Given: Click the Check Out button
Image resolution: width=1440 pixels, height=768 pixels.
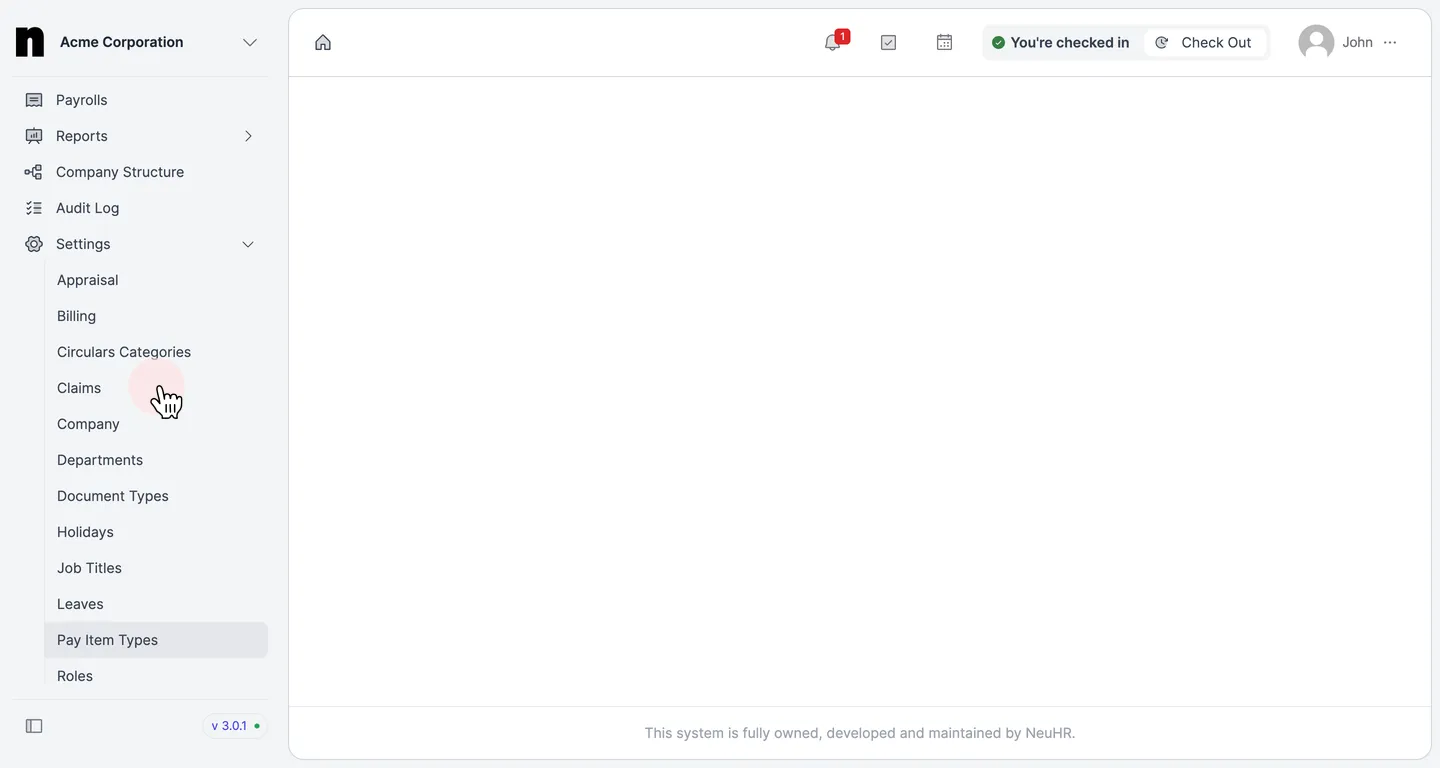Looking at the screenshot, I should tap(1204, 42).
